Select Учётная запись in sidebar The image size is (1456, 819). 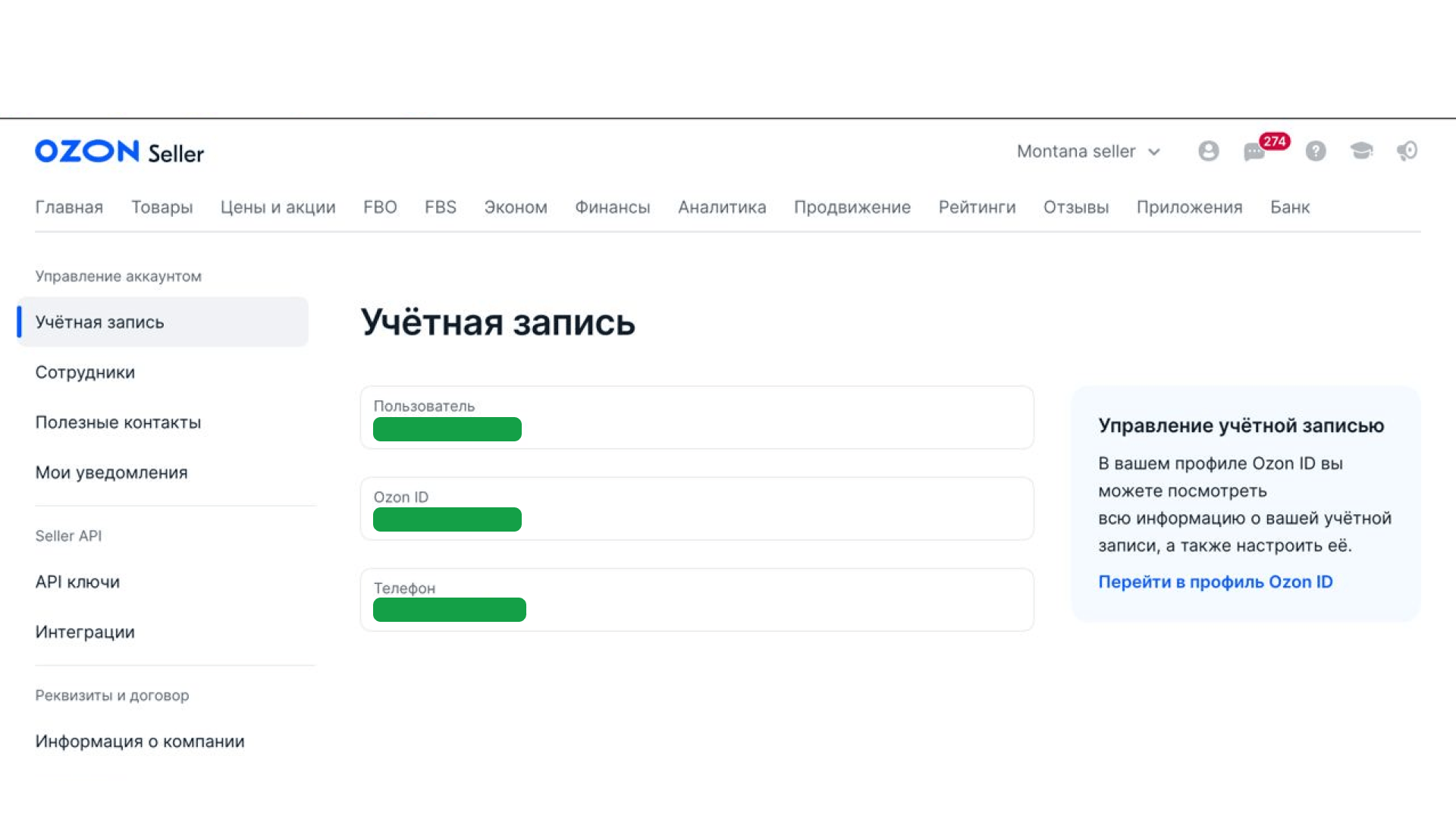tap(163, 322)
